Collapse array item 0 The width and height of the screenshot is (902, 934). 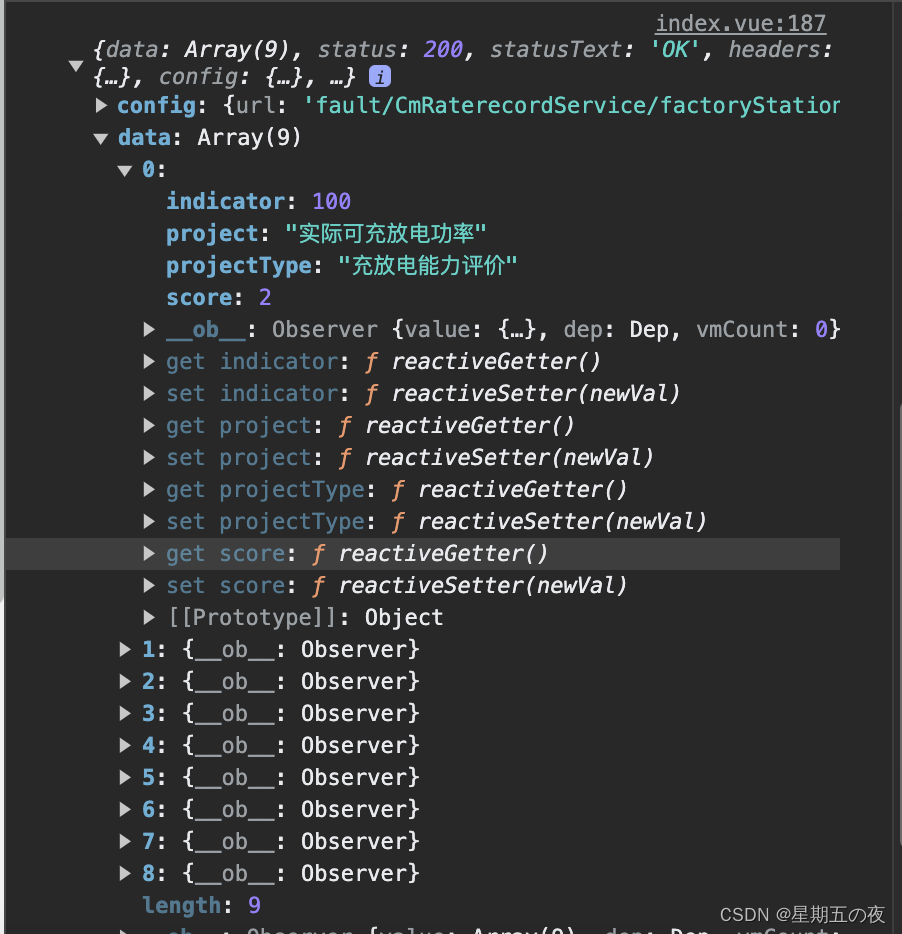(125, 170)
